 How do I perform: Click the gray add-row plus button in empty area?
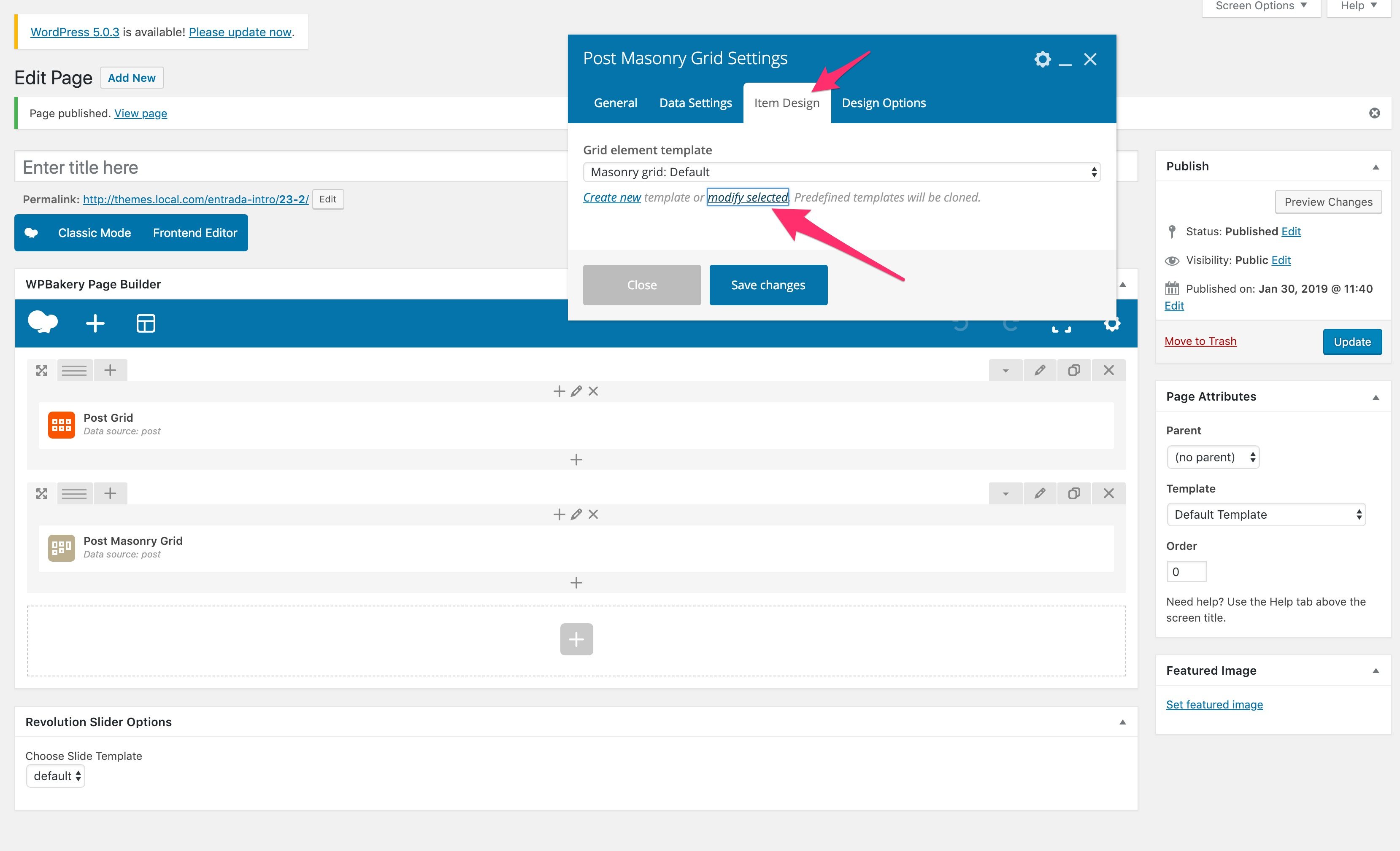[576, 639]
